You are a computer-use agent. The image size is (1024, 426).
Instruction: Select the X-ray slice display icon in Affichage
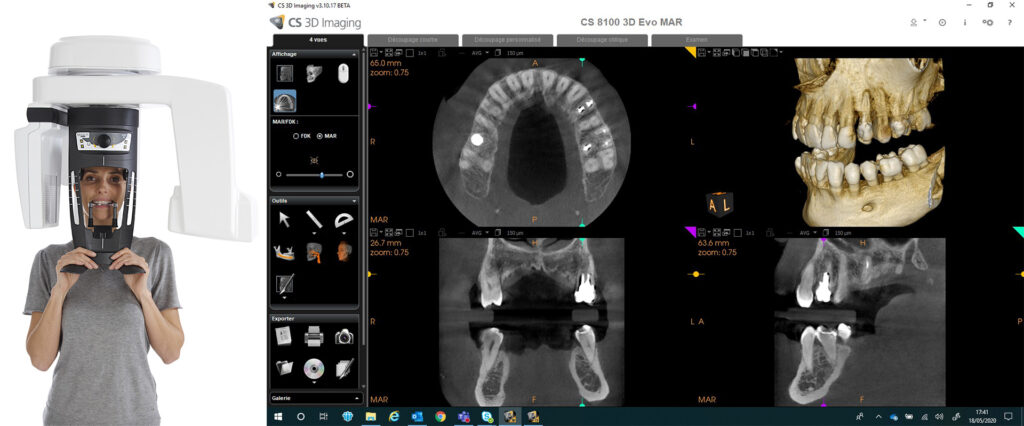coord(285,73)
